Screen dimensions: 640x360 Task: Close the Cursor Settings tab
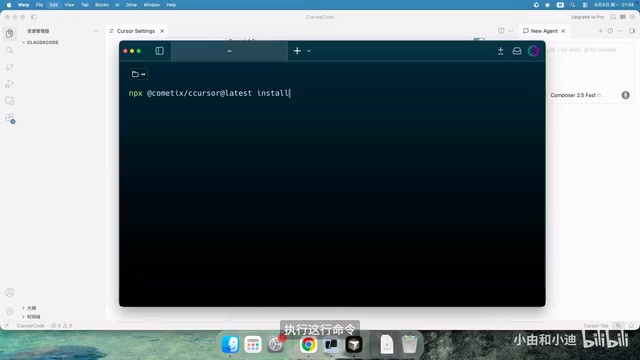pyautogui.click(x=162, y=31)
